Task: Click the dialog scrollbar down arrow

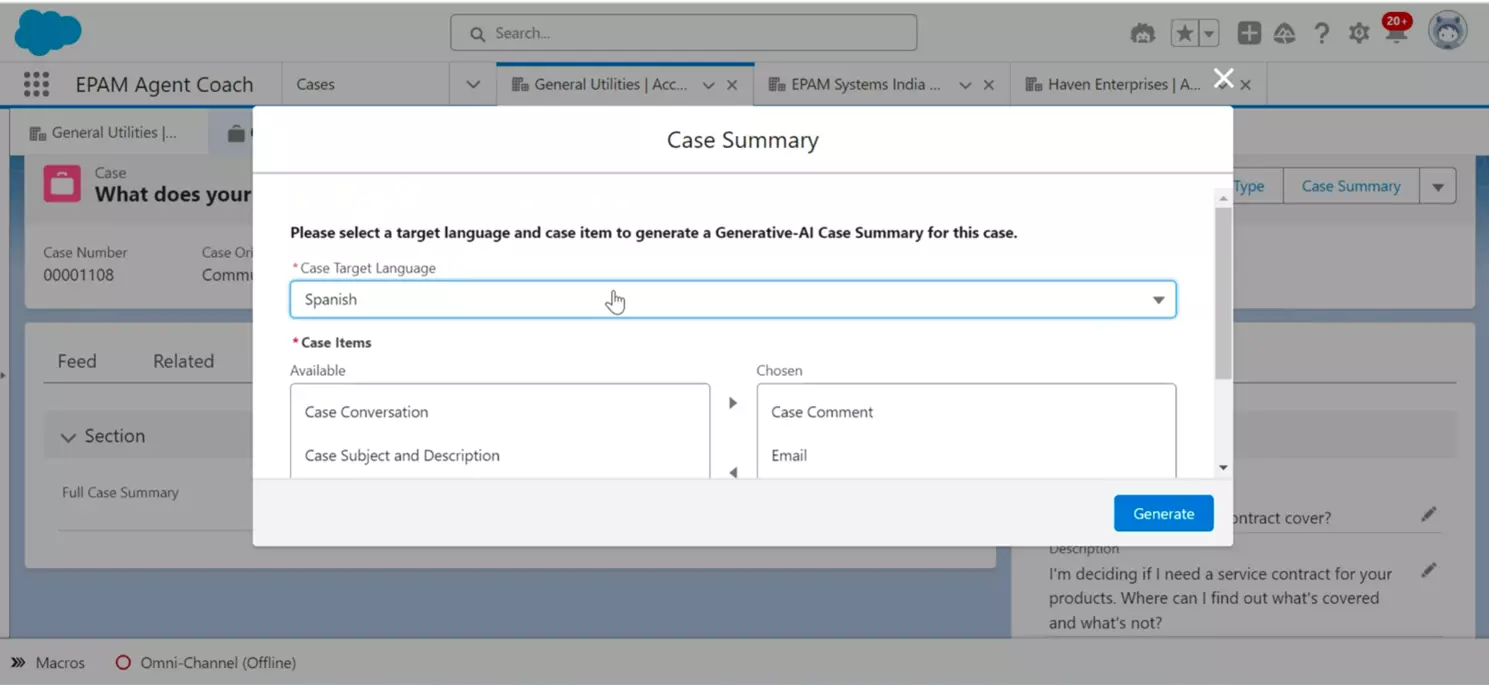Action: click(x=1223, y=467)
